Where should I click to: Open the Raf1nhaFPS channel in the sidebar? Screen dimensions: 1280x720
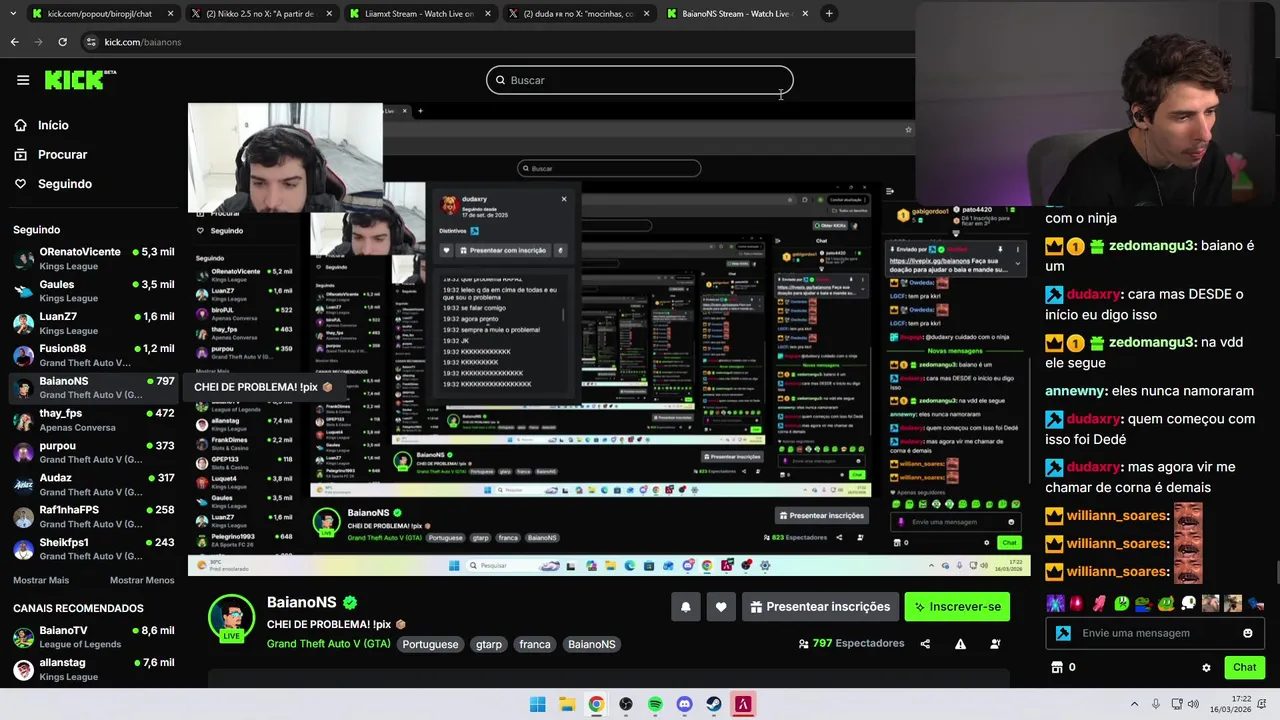tap(94, 516)
